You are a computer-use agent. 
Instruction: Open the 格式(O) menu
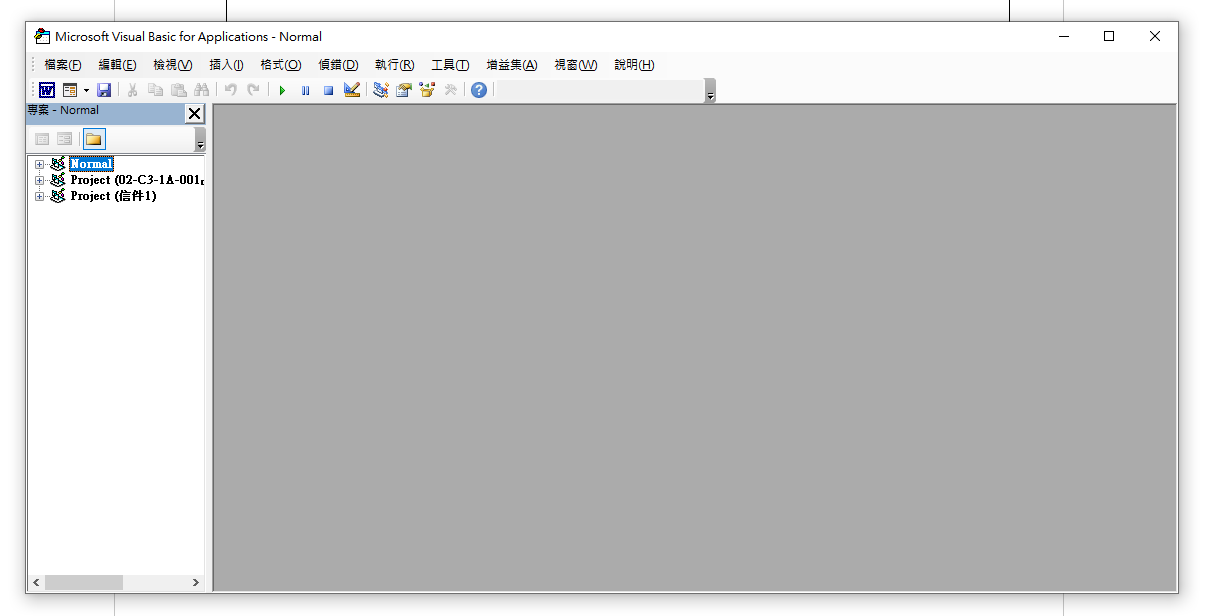[x=281, y=65]
